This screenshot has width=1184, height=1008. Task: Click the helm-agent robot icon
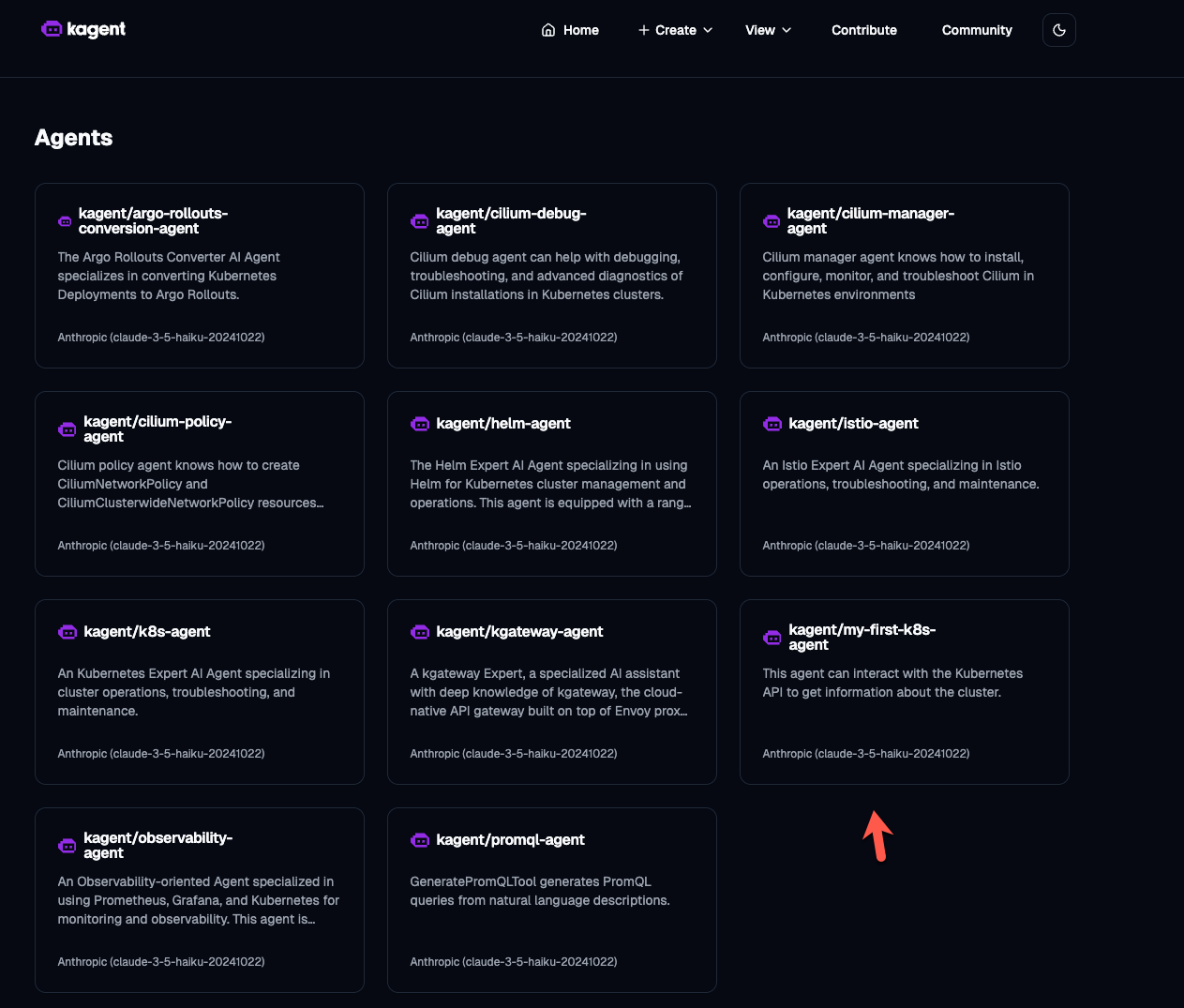pyautogui.click(x=420, y=424)
